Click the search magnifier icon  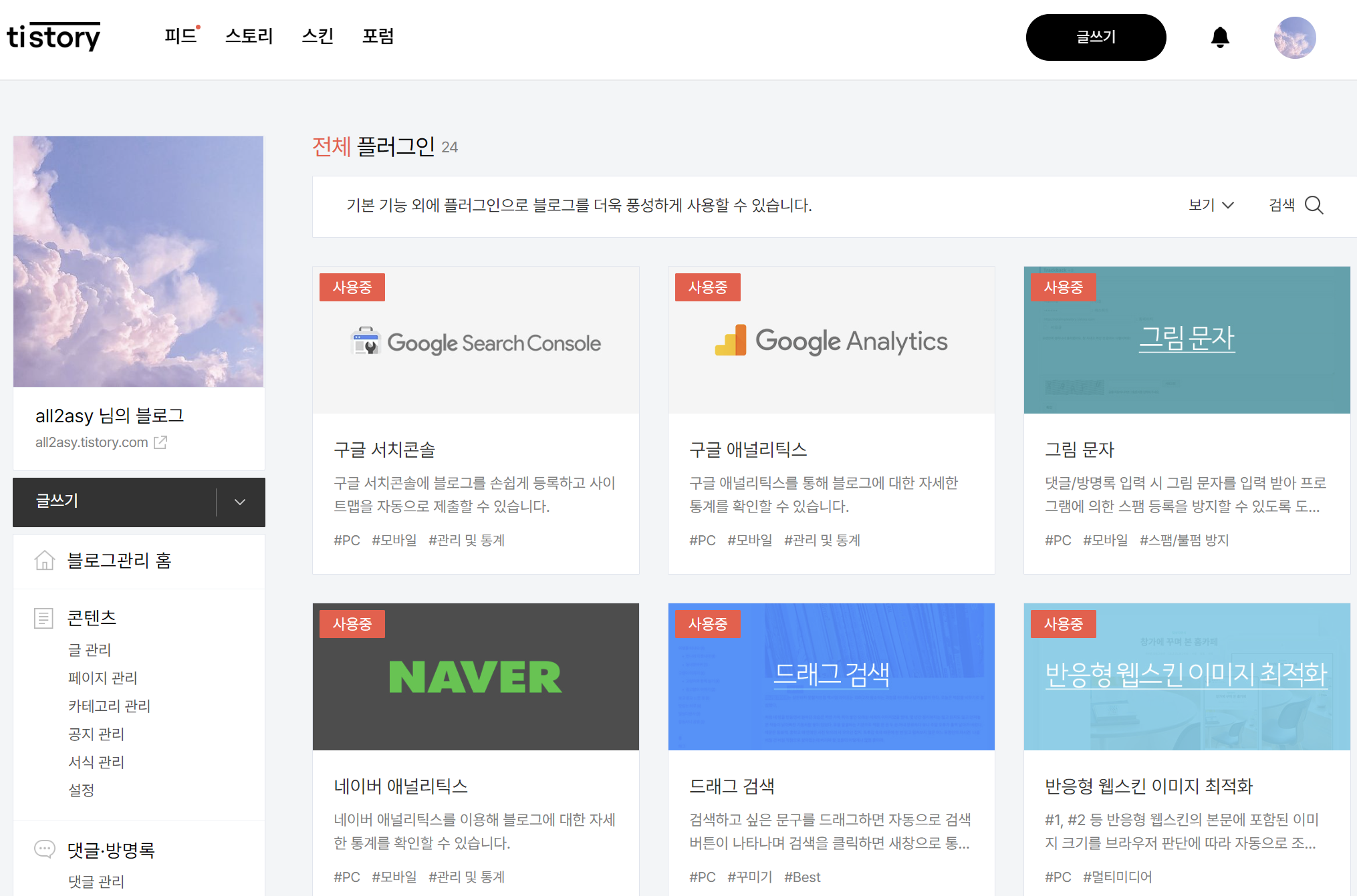[x=1314, y=205]
